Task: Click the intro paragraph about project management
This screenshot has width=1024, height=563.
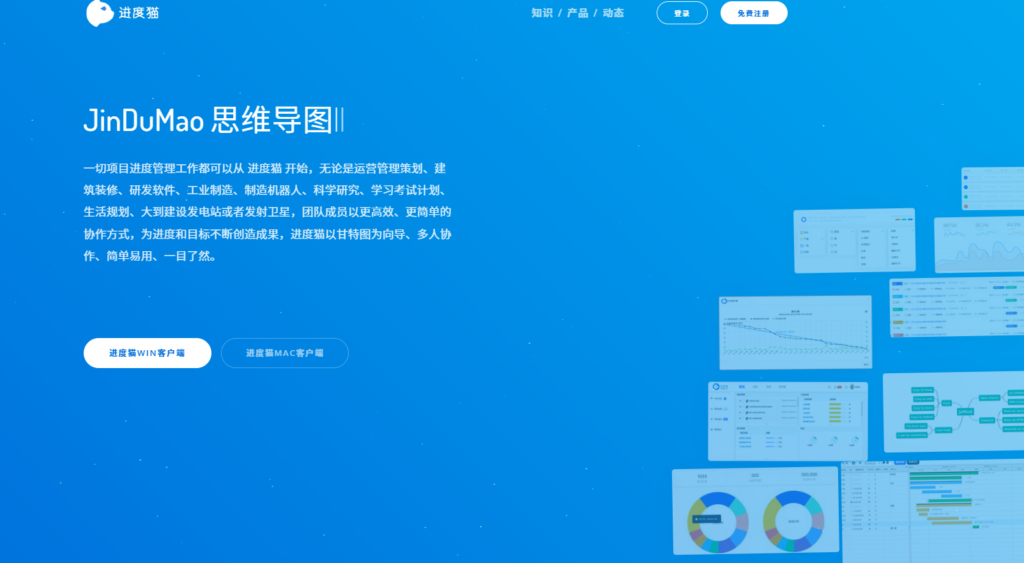Action: pos(268,211)
